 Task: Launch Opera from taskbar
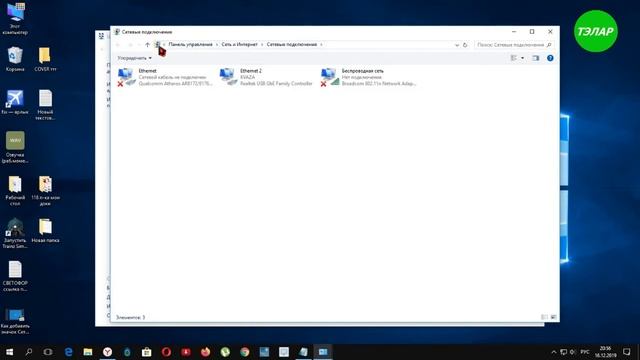click(166, 352)
